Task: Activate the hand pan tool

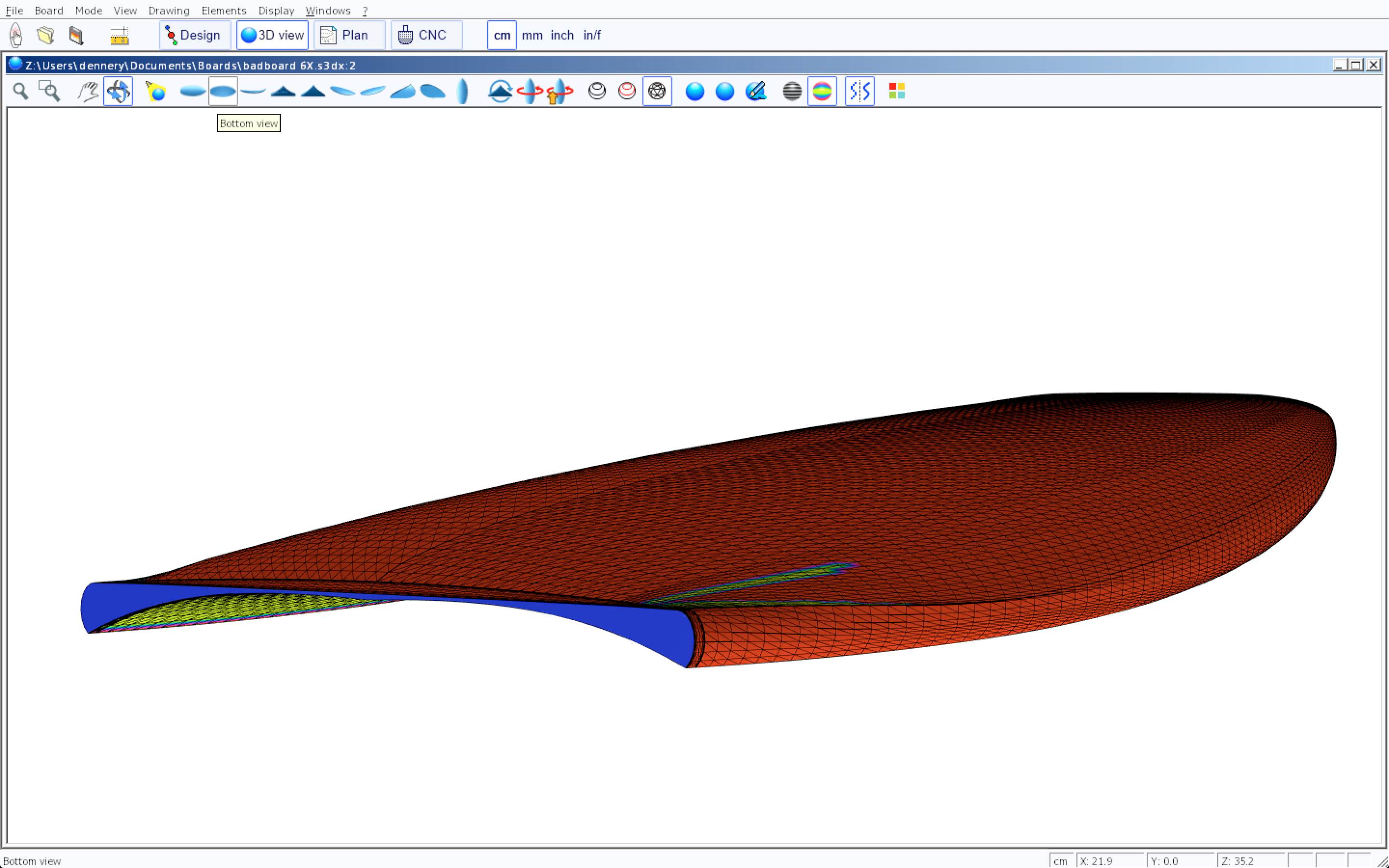Action: 88,91
